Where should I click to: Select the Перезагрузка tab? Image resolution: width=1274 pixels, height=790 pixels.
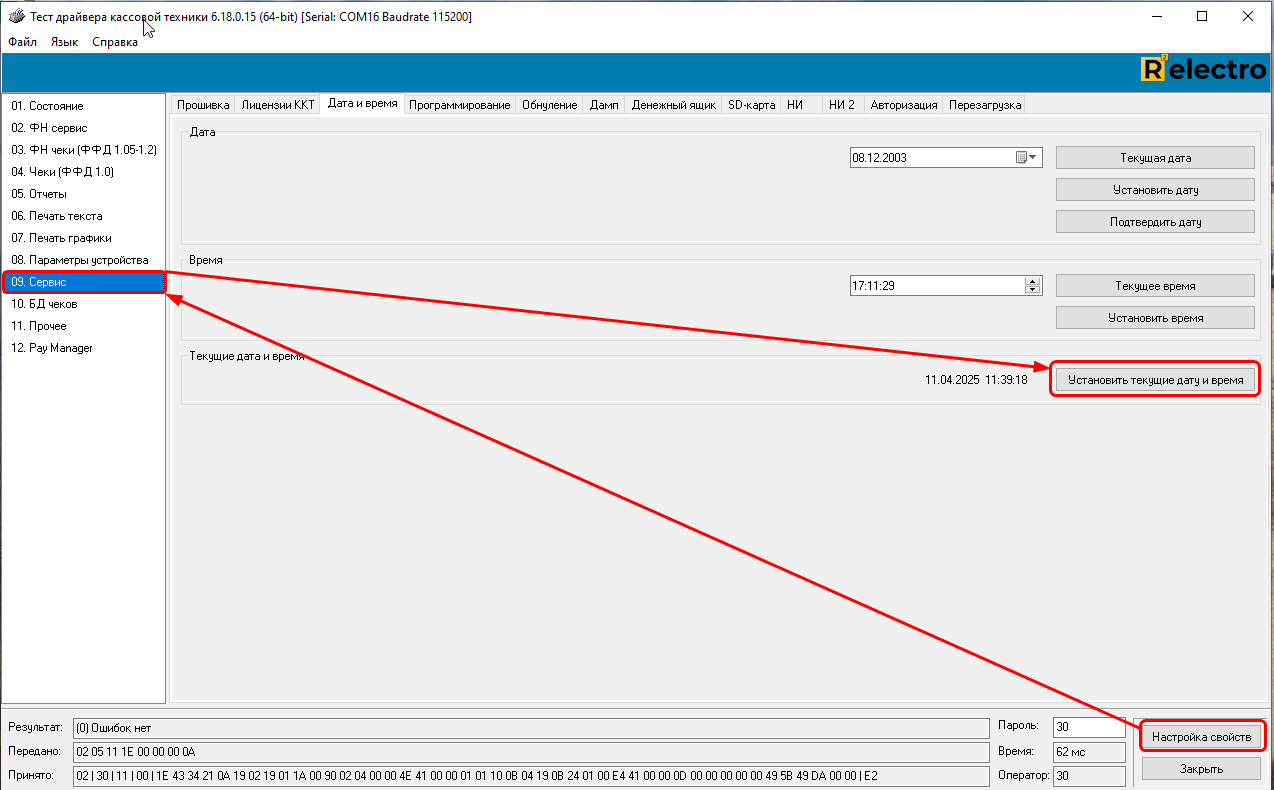[985, 105]
